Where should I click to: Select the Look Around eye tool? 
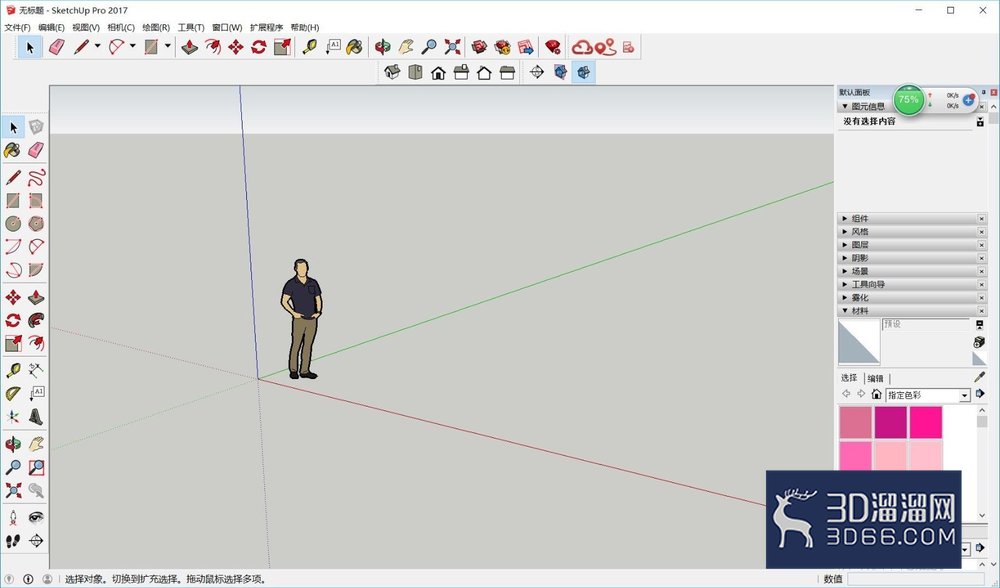click(x=36, y=517)
